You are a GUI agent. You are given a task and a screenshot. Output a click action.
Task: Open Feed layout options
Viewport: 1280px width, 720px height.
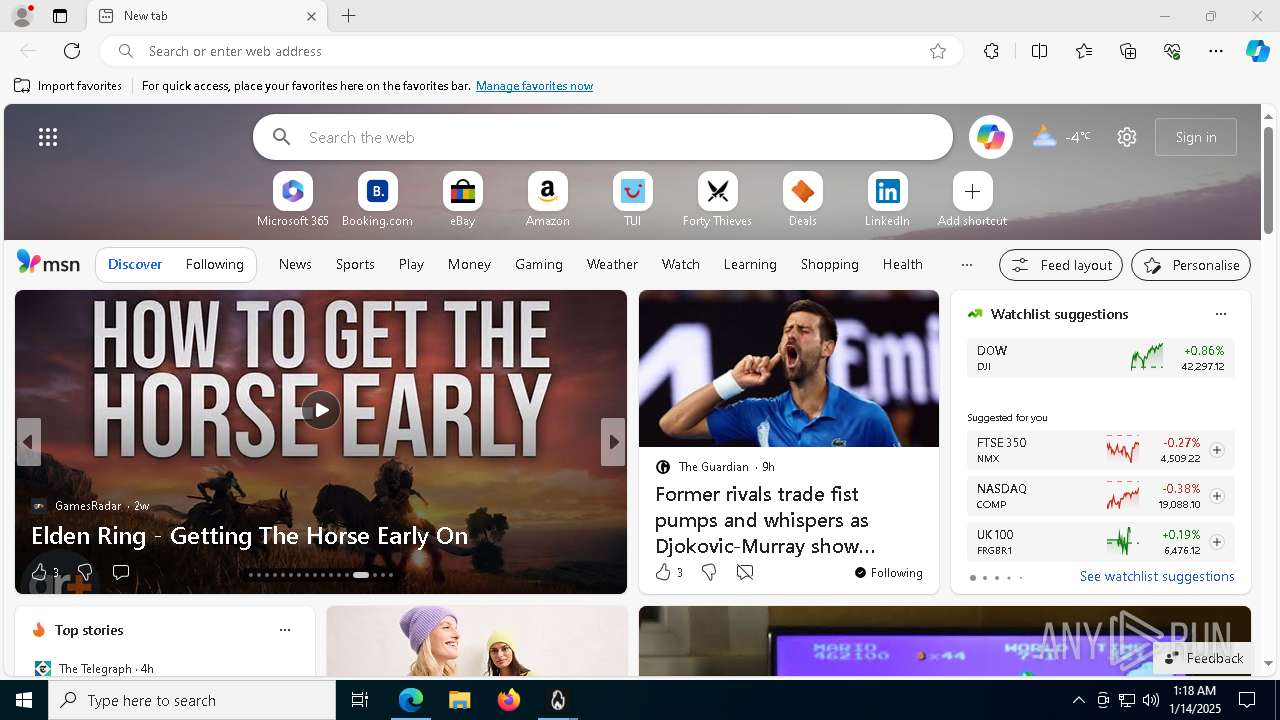click(x=1061, y=265)
